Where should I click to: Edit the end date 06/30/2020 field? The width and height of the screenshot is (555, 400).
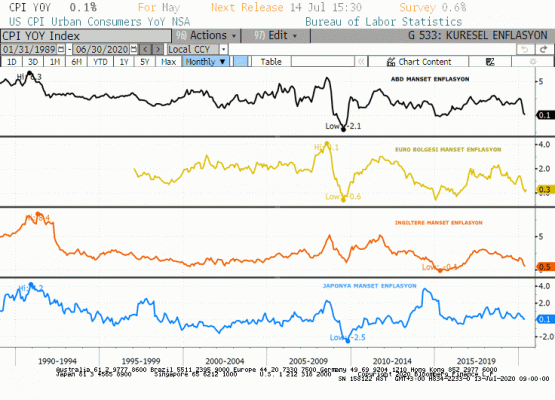point(102,49)
